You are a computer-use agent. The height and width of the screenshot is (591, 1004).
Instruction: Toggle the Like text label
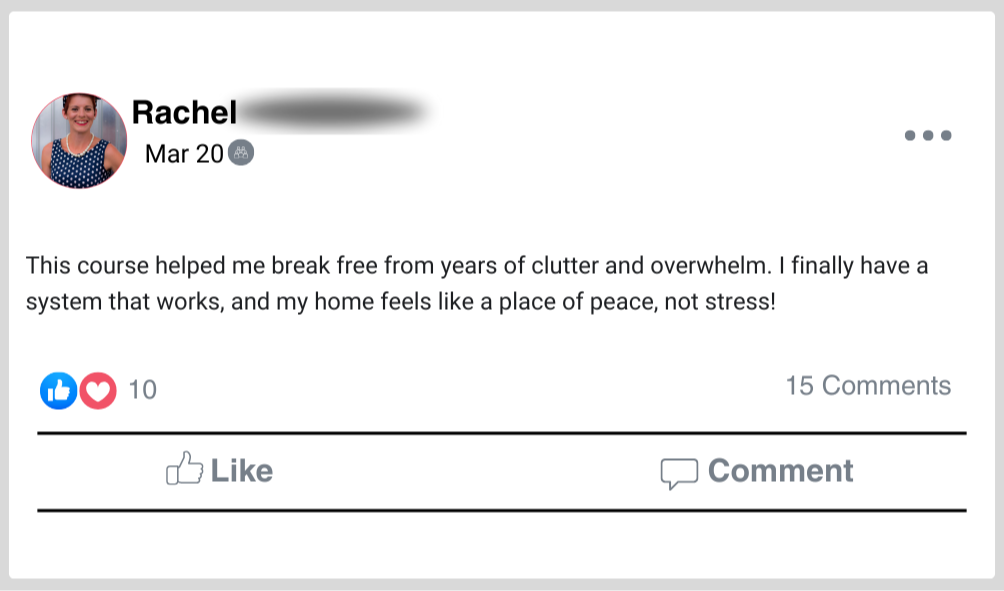point(241,471)
